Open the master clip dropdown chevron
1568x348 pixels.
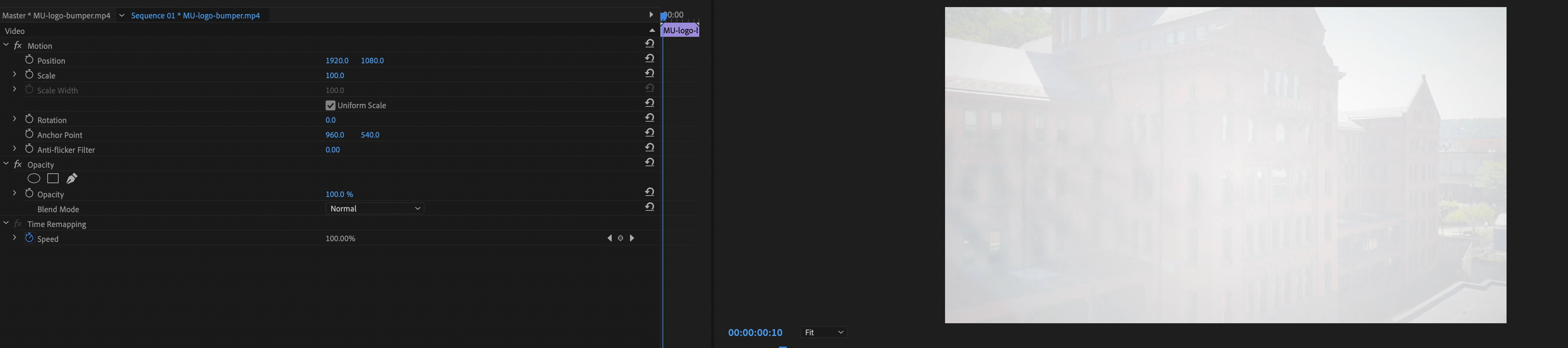[122, 15]
